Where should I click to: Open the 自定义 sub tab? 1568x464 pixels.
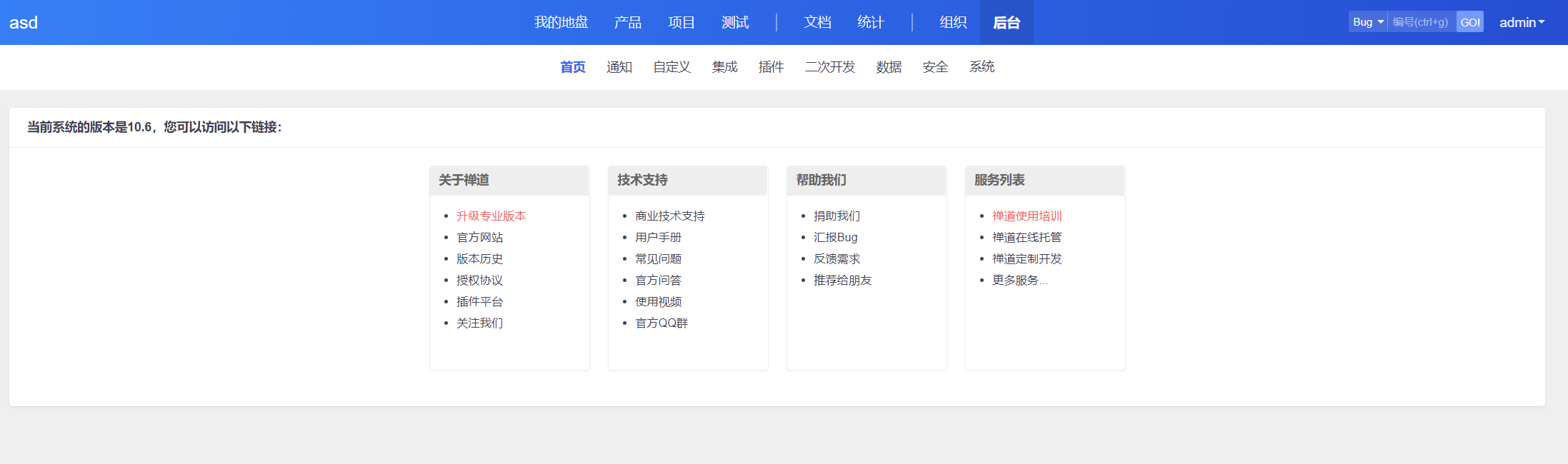pos(672,66)
